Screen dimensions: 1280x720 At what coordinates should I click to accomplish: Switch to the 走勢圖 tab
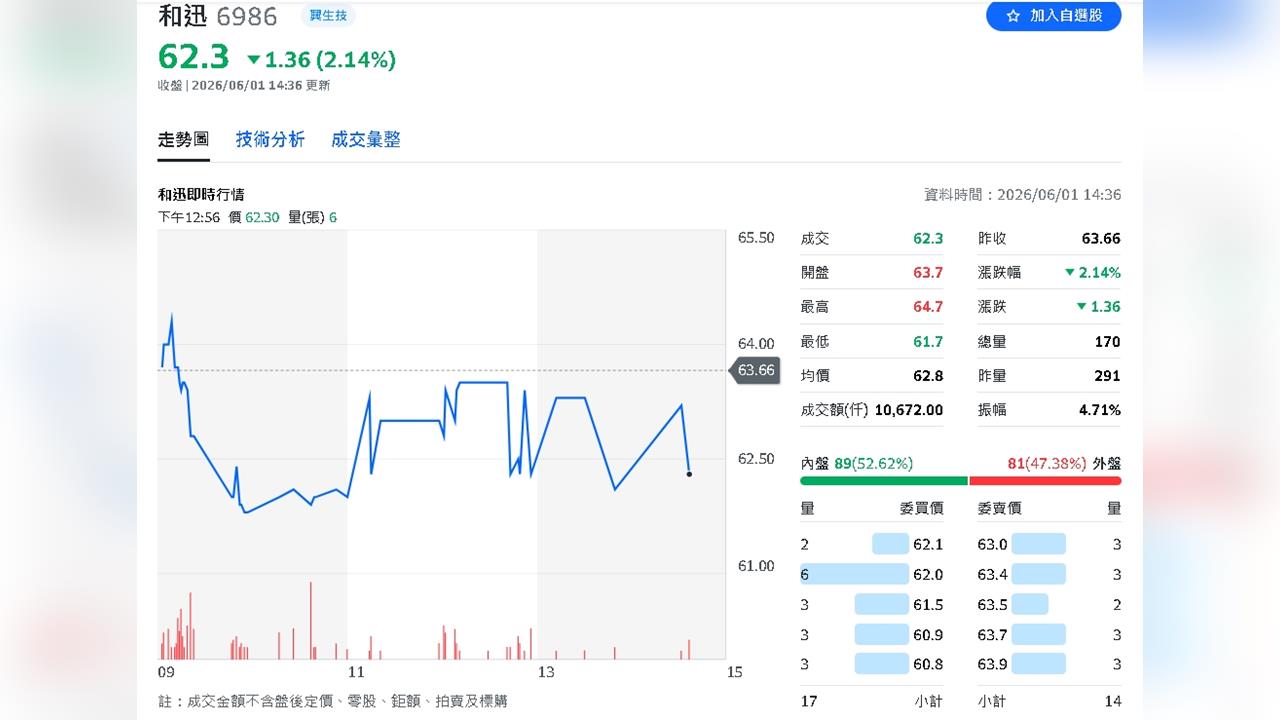184,140
